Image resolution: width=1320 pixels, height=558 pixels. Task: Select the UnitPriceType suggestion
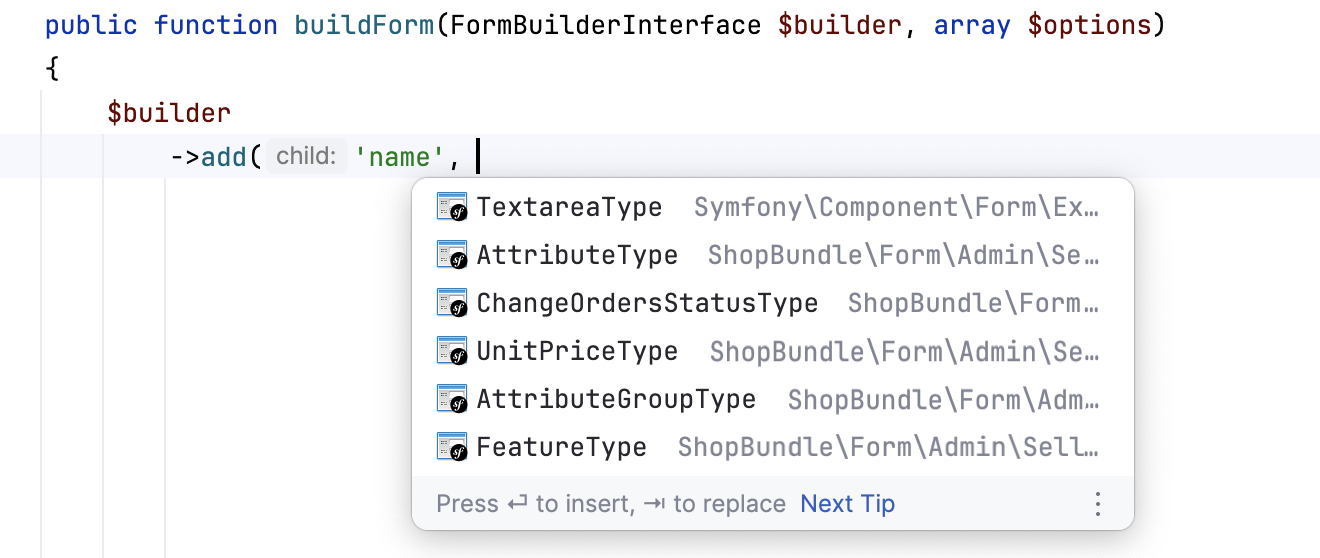pyautogui.click(x=577, y=351)
